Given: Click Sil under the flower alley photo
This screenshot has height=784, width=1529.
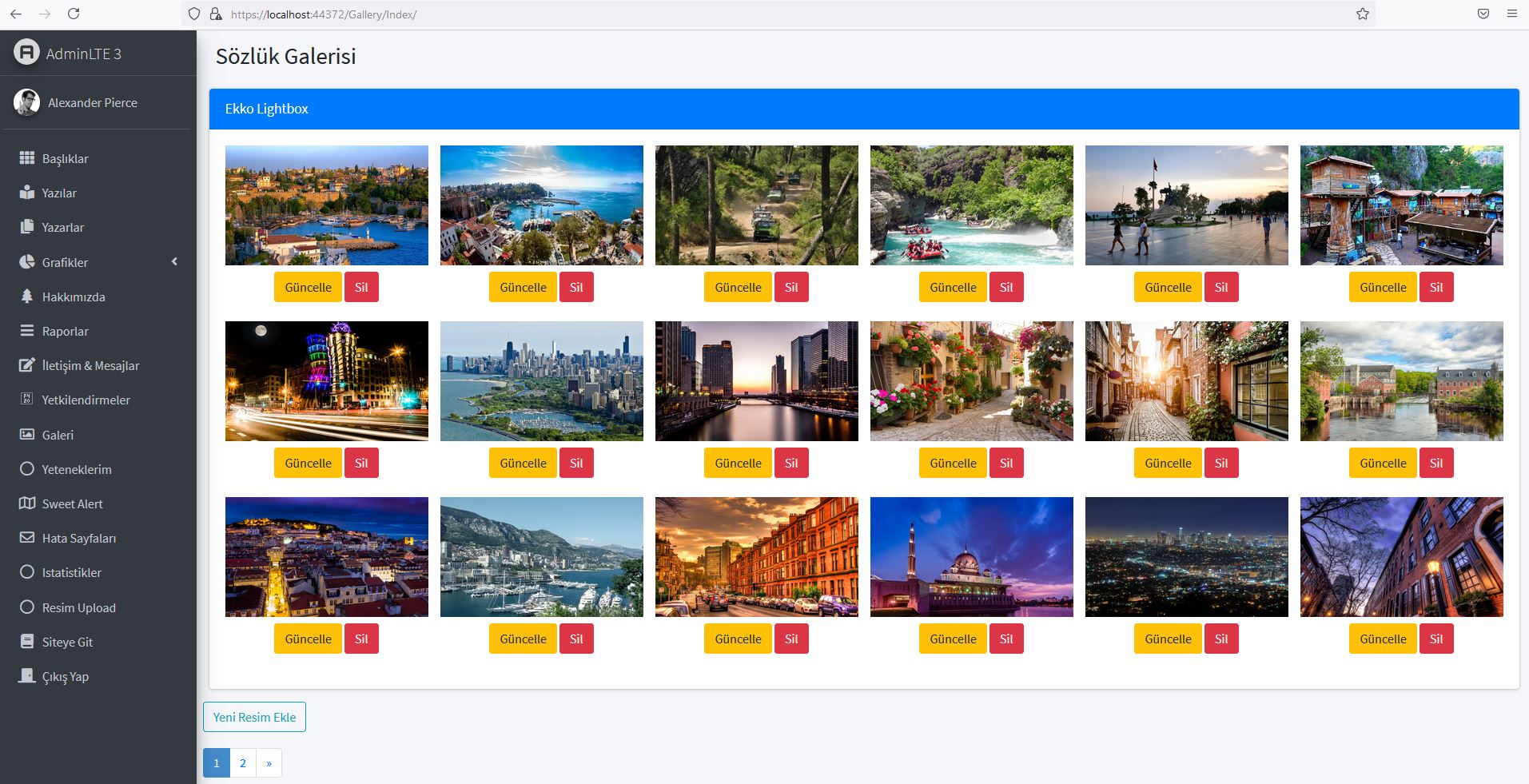Looking at the screenshot, I should (1006, 463).
